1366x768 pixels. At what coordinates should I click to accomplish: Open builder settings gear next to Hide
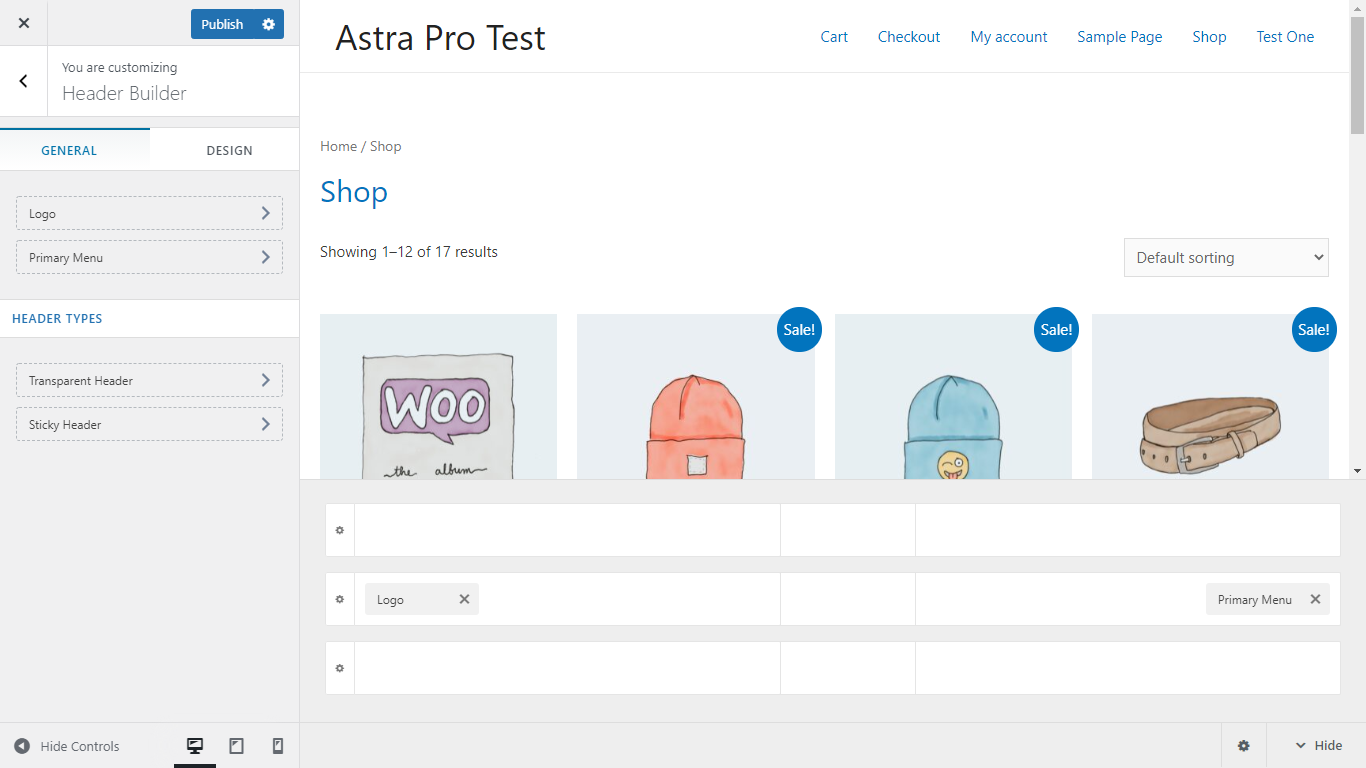1244,746
